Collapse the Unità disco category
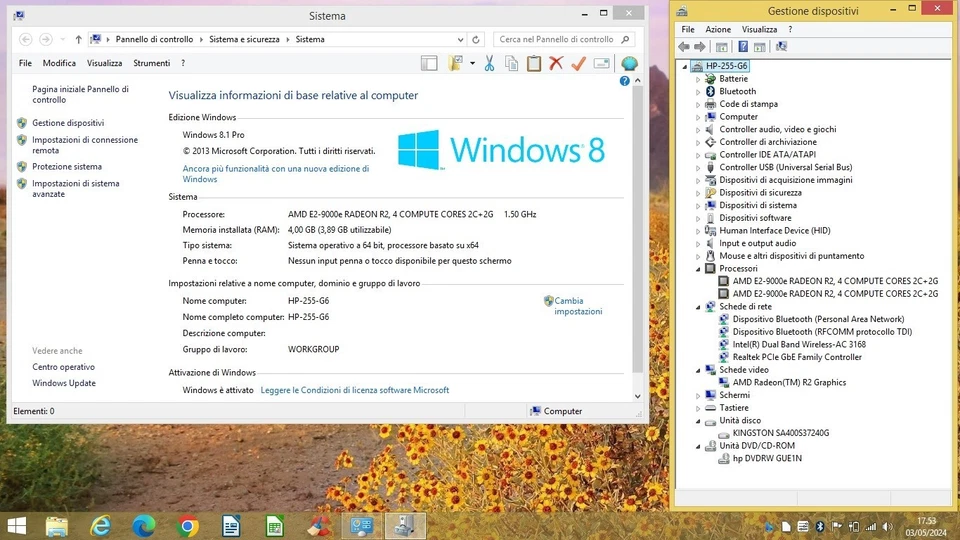The width and height of the screenshot is (960, 540). pos(698,421)
